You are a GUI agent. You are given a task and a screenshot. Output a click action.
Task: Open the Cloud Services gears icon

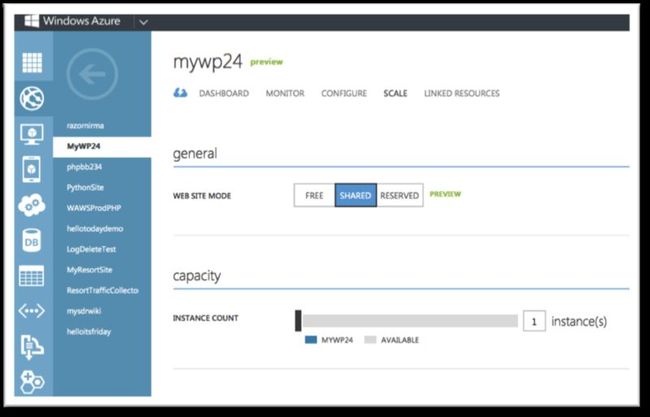pos(32,205)
